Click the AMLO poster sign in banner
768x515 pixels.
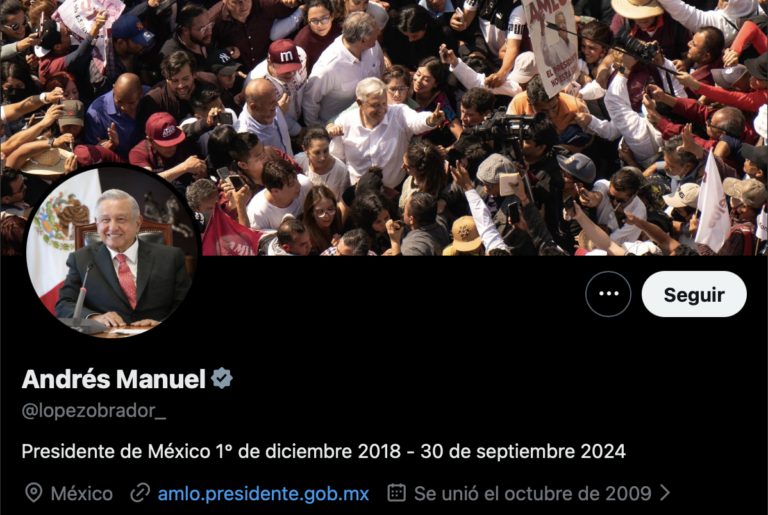[x=552, y=44]
